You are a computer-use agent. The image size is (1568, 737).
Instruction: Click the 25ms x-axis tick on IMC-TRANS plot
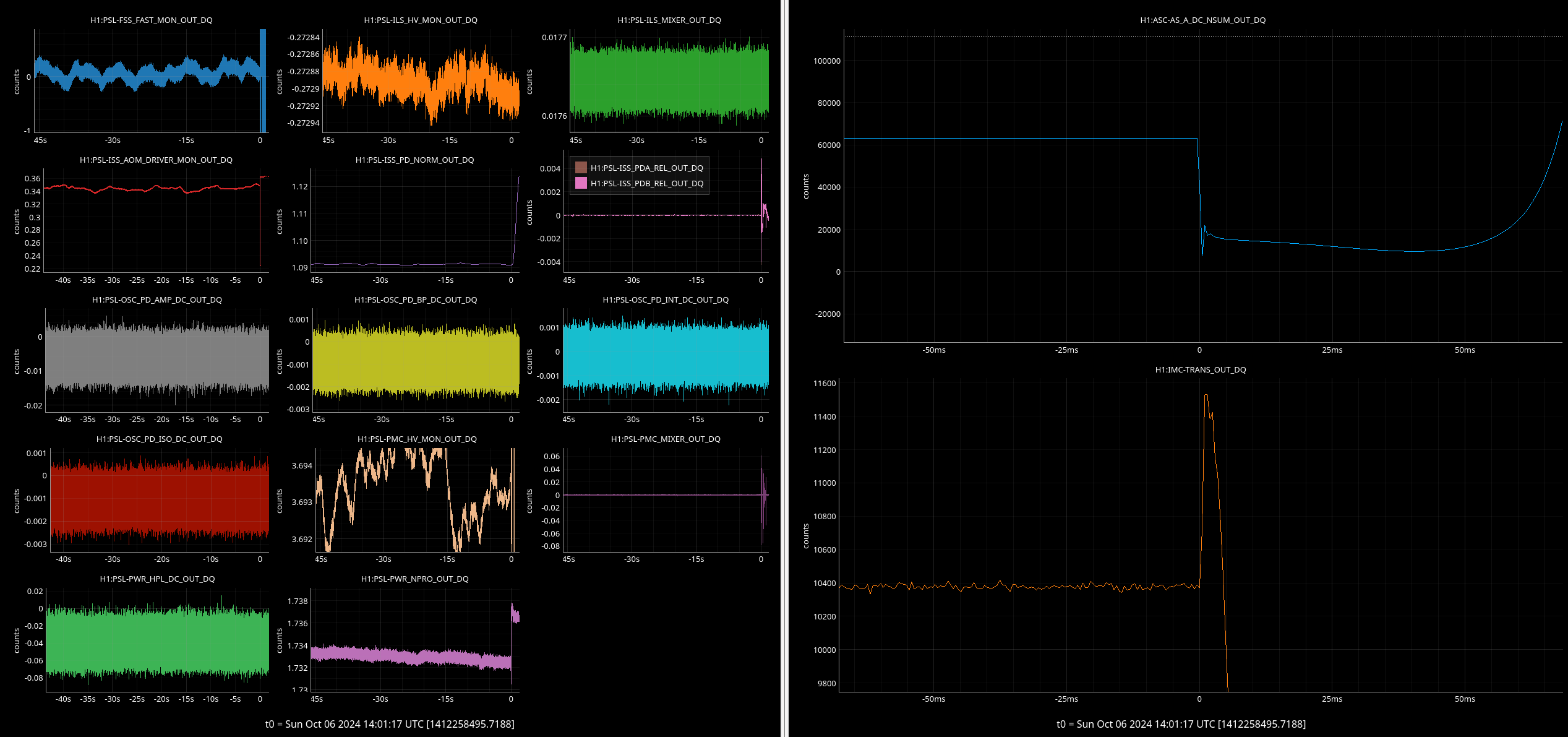pyautogui.click(x=1332, y=699)
